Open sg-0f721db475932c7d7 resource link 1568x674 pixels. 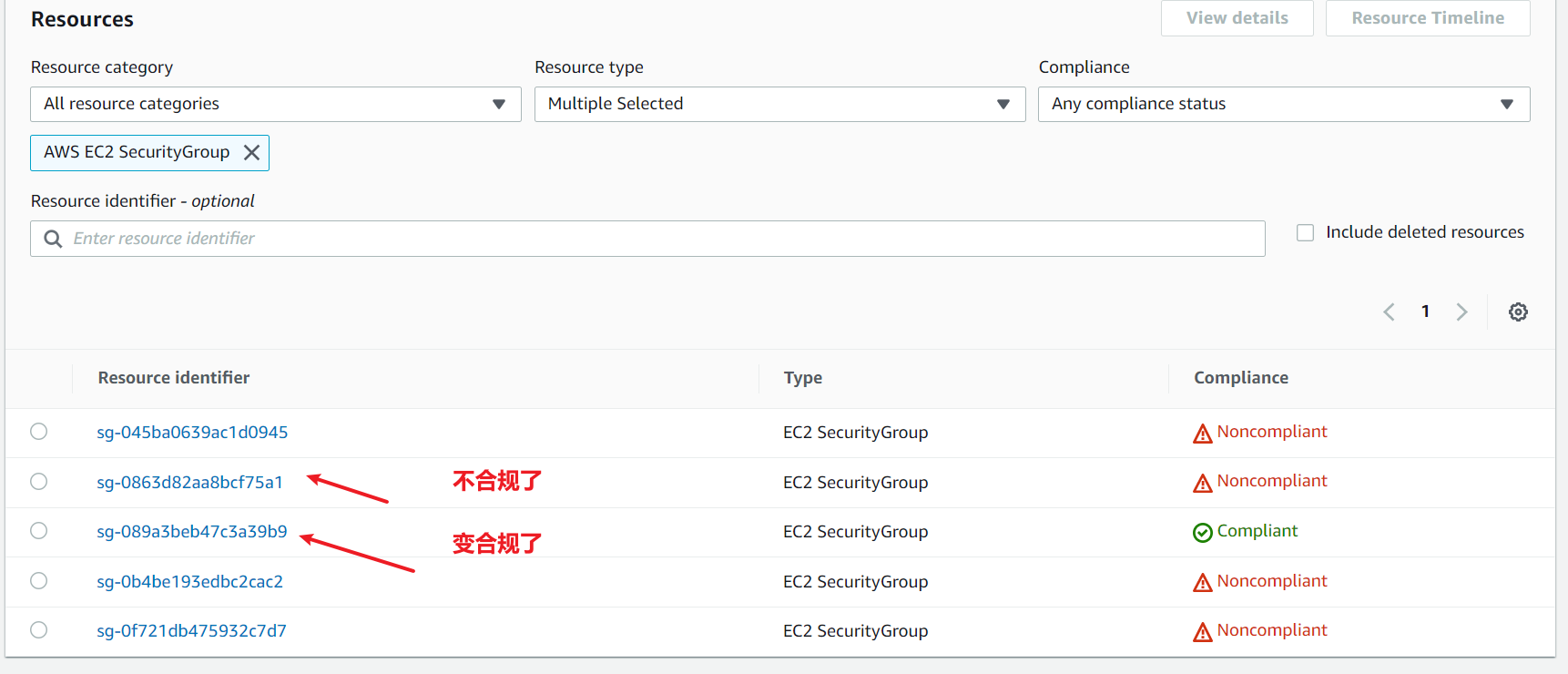tap(191, 631)
